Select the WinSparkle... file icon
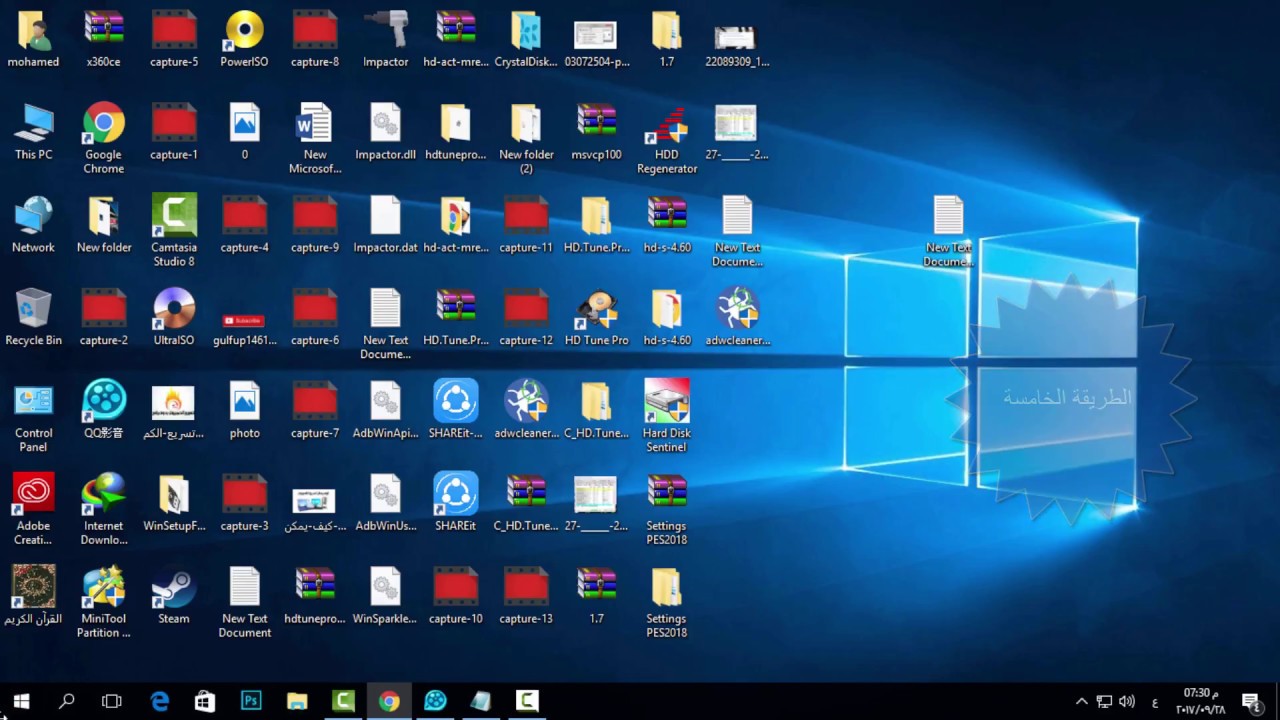 pos(385,595)
